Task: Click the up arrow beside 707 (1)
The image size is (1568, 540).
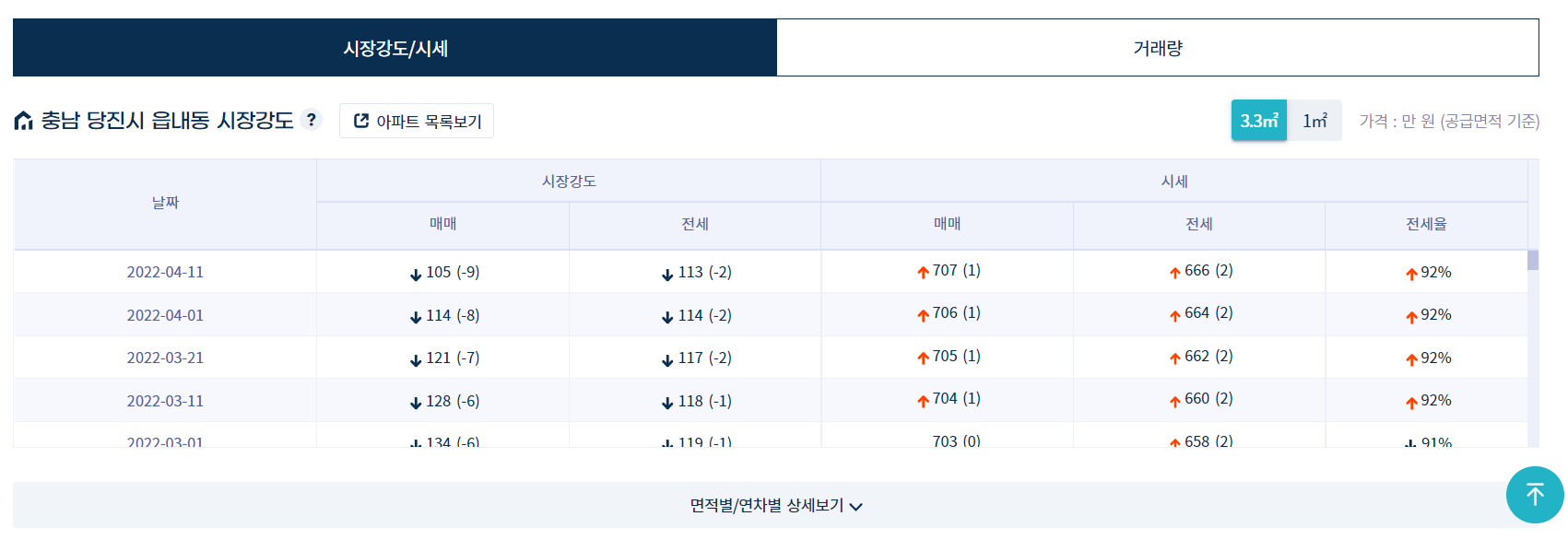Action: coord(923,272)
